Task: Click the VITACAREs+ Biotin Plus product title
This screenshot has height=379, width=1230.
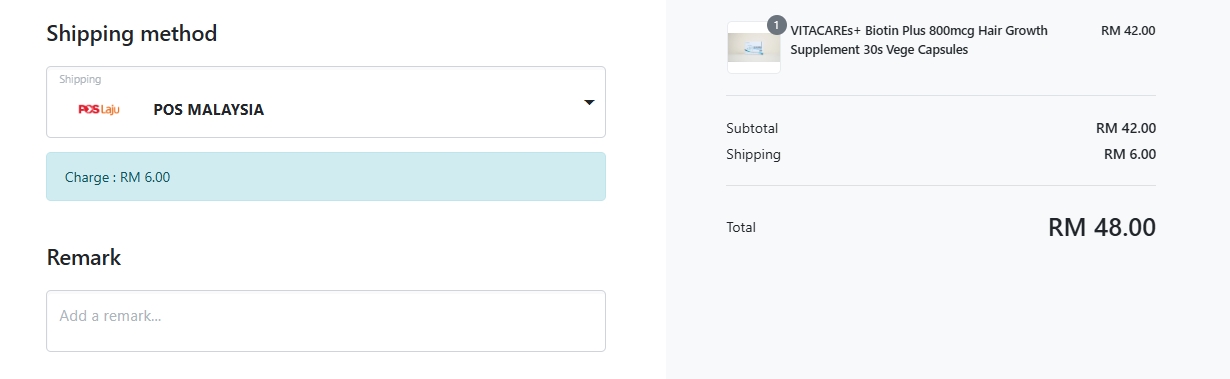Action: (919, 40)
